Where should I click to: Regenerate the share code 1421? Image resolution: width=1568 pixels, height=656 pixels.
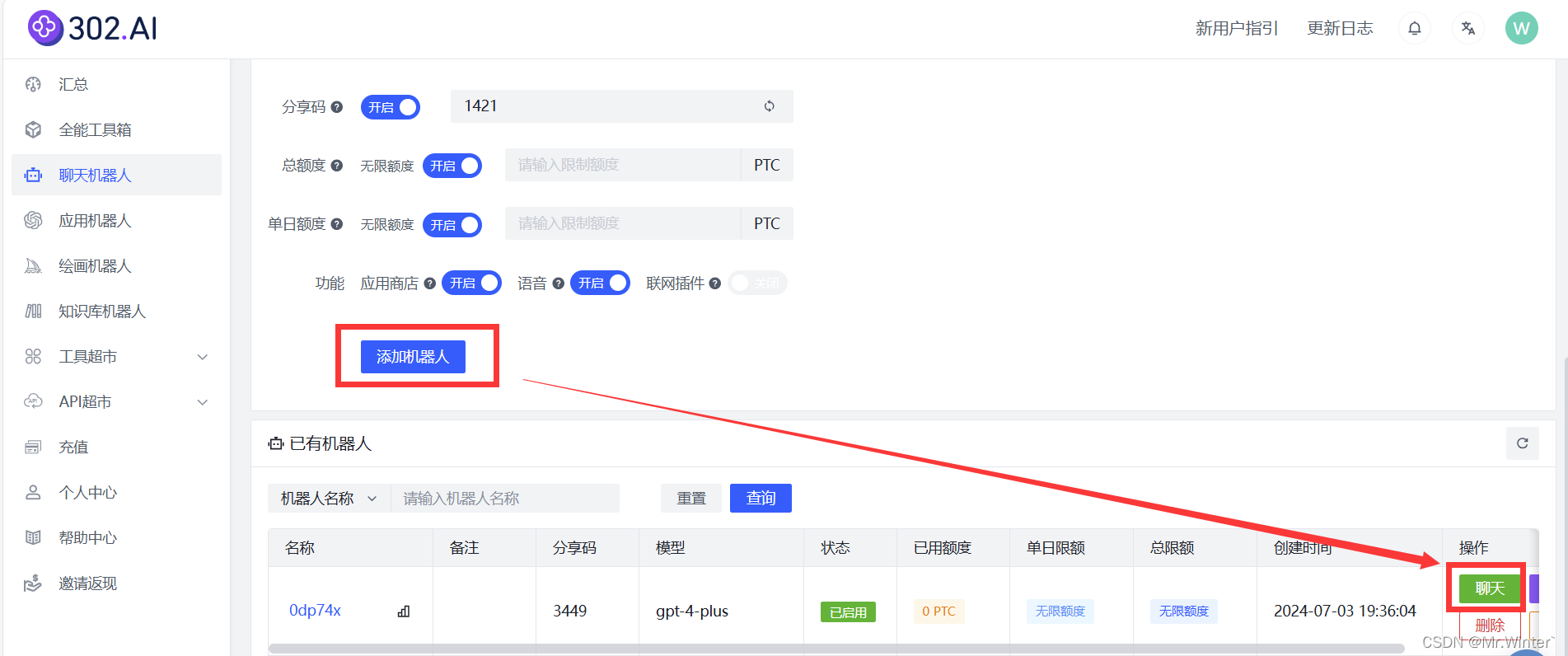(769, 105)
